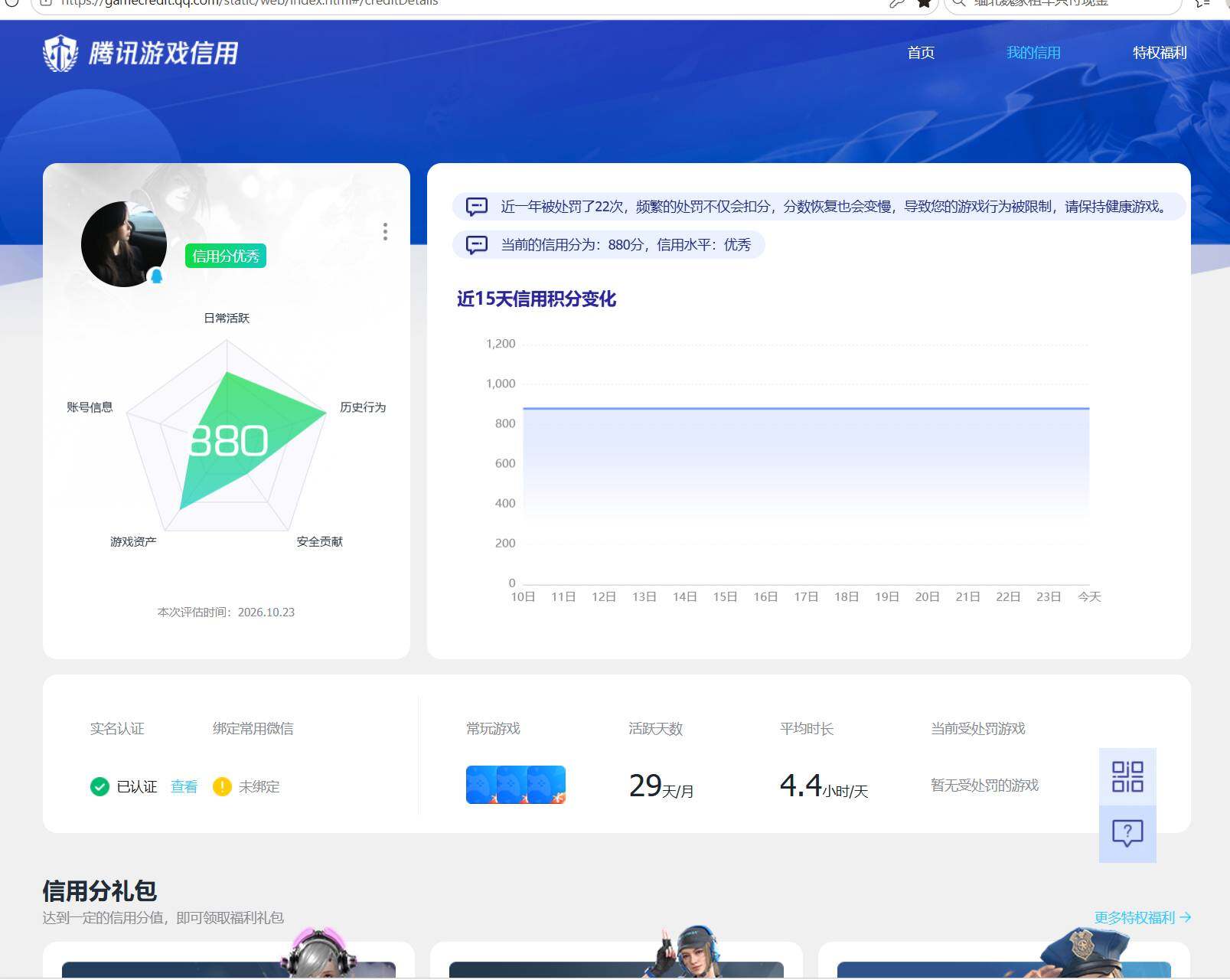The image size is (1230, 980).
Task: Click the 29天/月 active days value
Action: pyautogui.click(x=661, y=786)
